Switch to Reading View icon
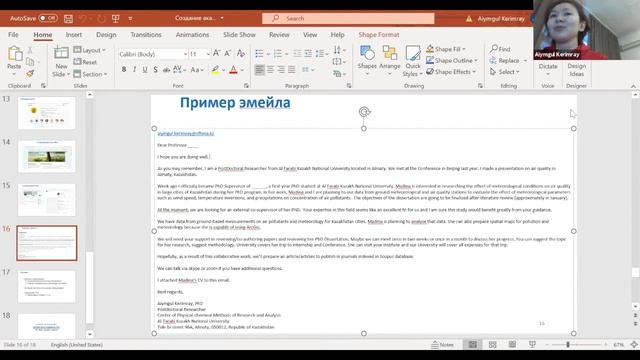Screen dimensions: 640x360 click(512, 344)
